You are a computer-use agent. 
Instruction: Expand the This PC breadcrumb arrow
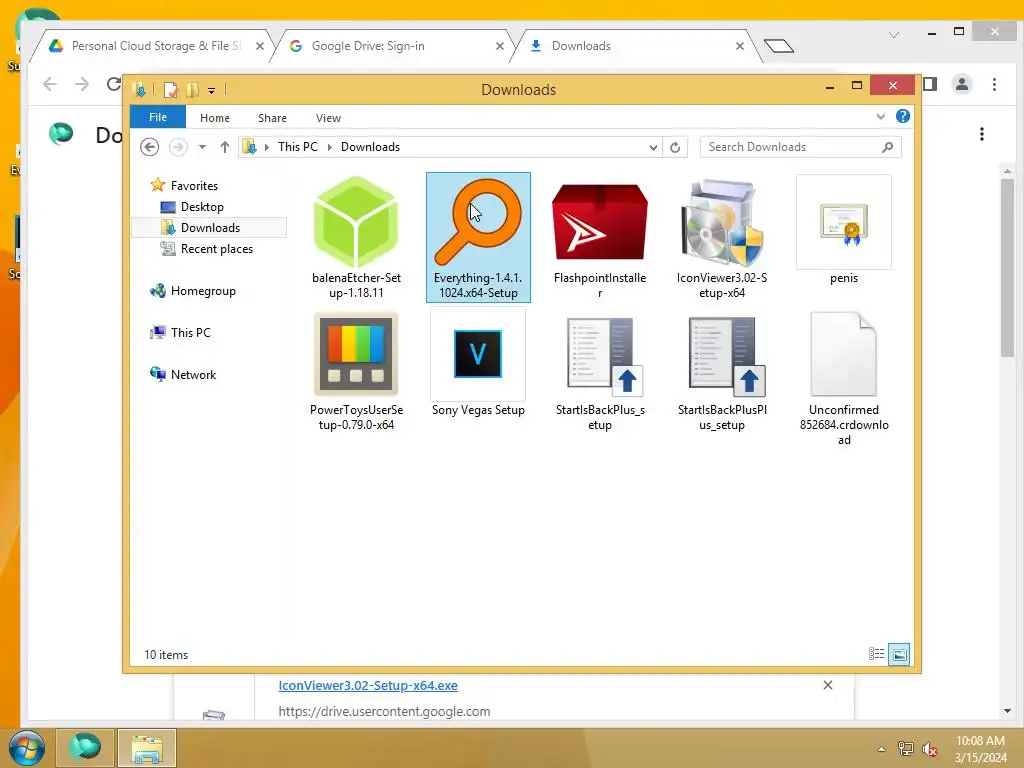(x=330, y=147)
